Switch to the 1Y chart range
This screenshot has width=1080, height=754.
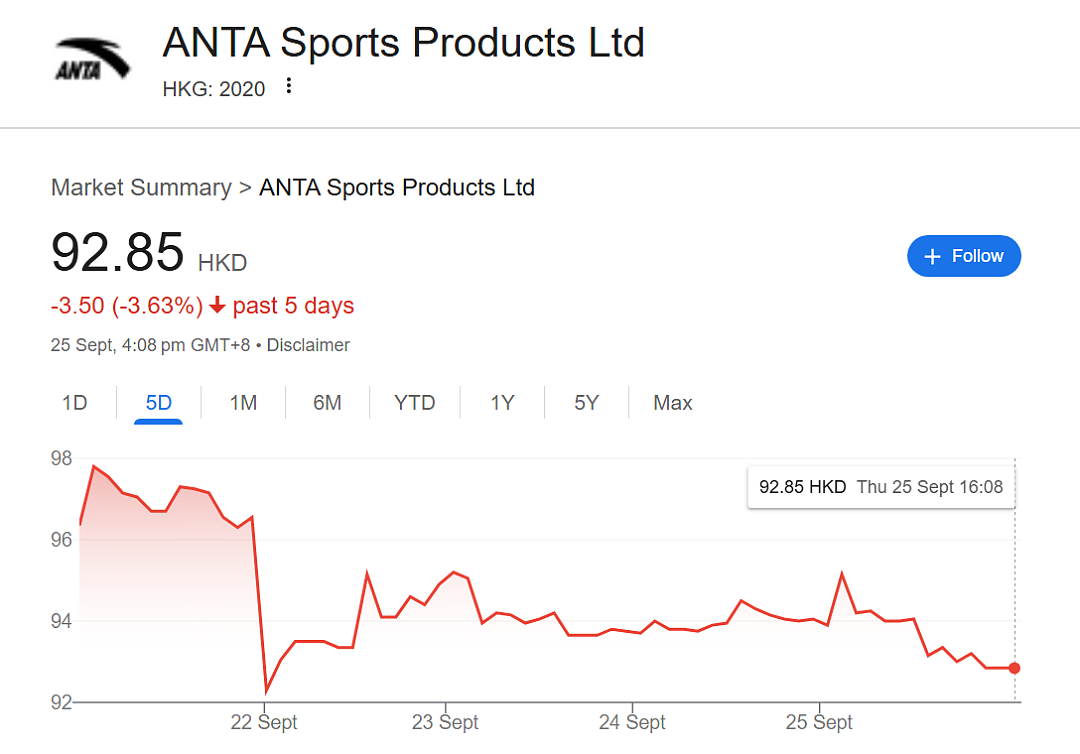(502, 403)
